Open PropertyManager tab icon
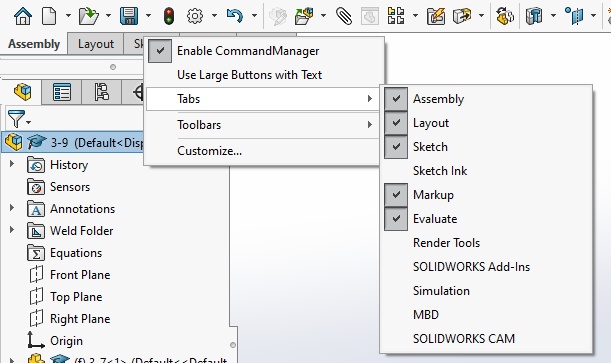 click(x=62, y=92)
